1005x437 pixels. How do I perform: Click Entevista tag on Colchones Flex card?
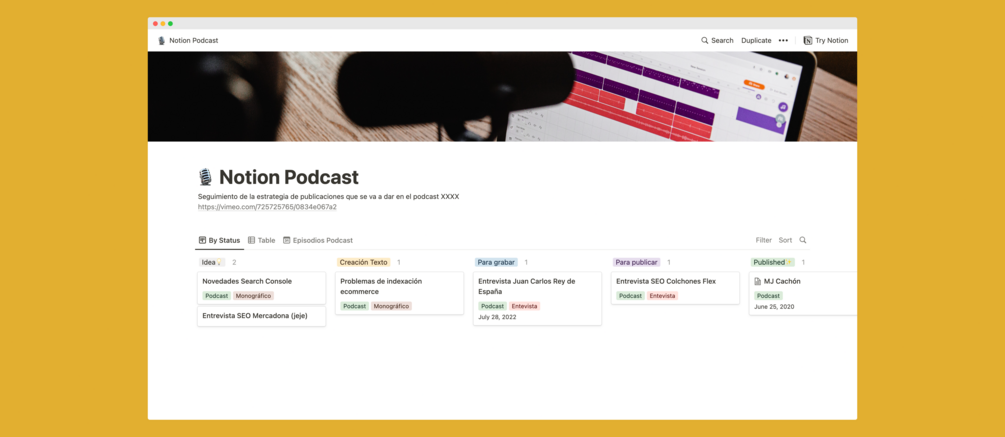tap(662, 296)
